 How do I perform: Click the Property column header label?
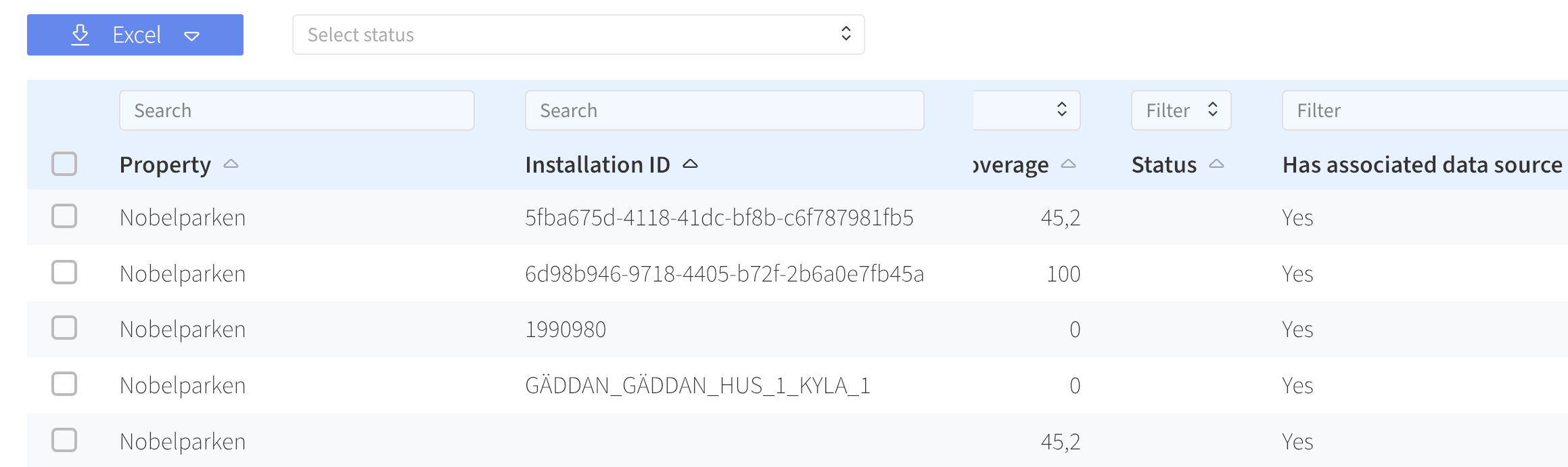[x=165, y=165]
